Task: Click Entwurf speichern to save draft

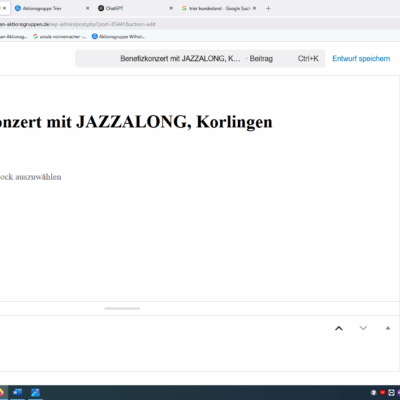Action: point(361,59)
